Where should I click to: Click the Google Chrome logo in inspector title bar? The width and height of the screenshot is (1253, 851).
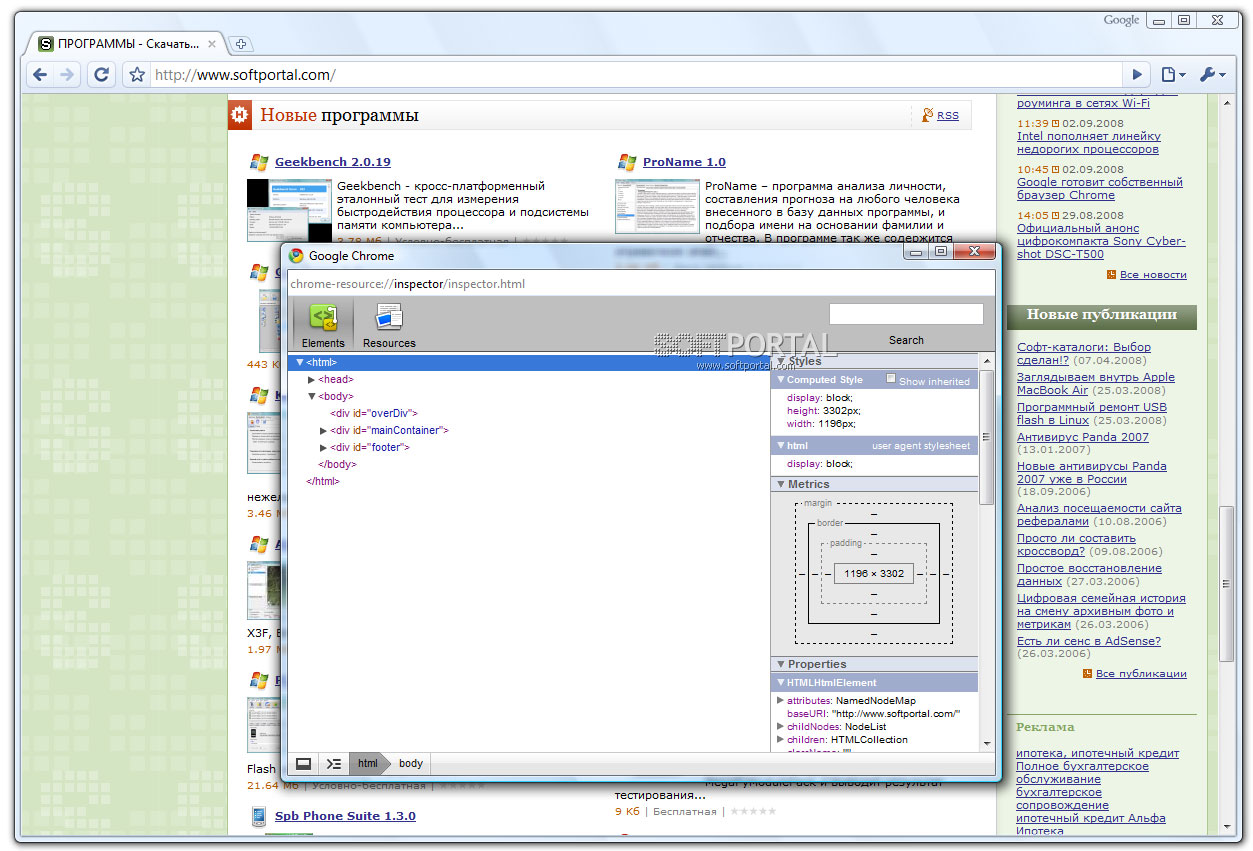click(296, 256)
